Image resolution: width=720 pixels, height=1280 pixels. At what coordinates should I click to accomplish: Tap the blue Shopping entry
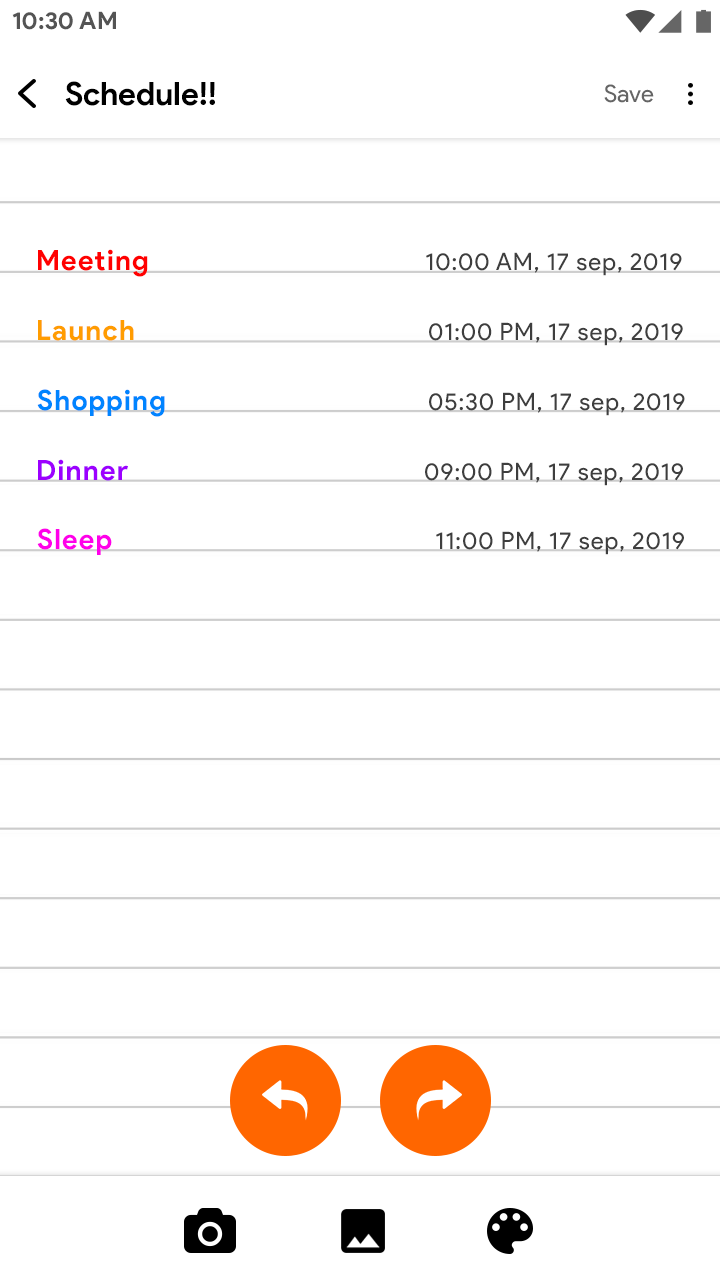tap(101, 401)
